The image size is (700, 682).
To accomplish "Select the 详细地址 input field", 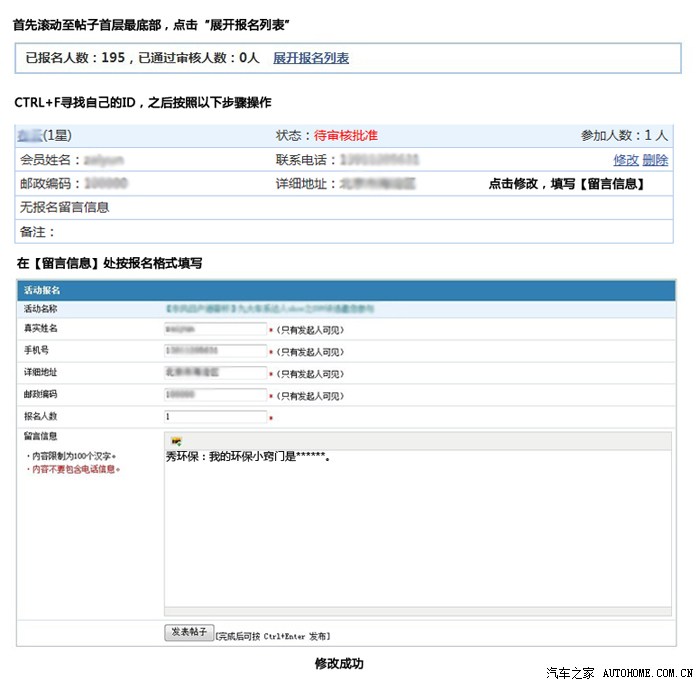I will click(215, 373).
